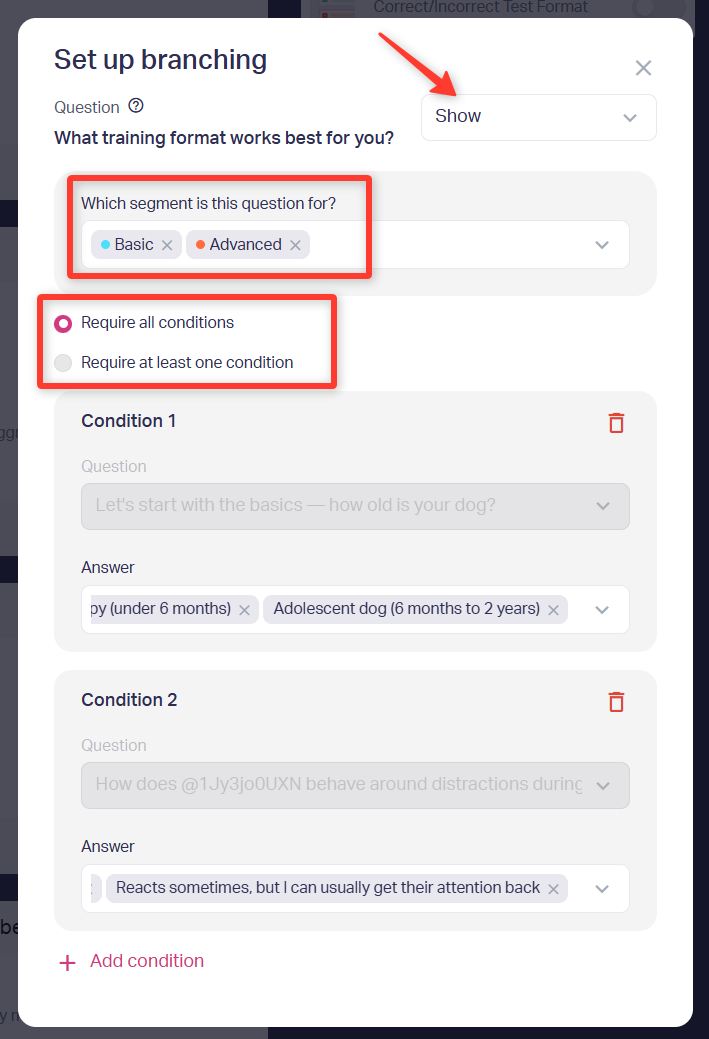Remove the Basic segment tag
Image resolution: width=709 pixels, height=1039 pixels.
[x=167, y=245]
